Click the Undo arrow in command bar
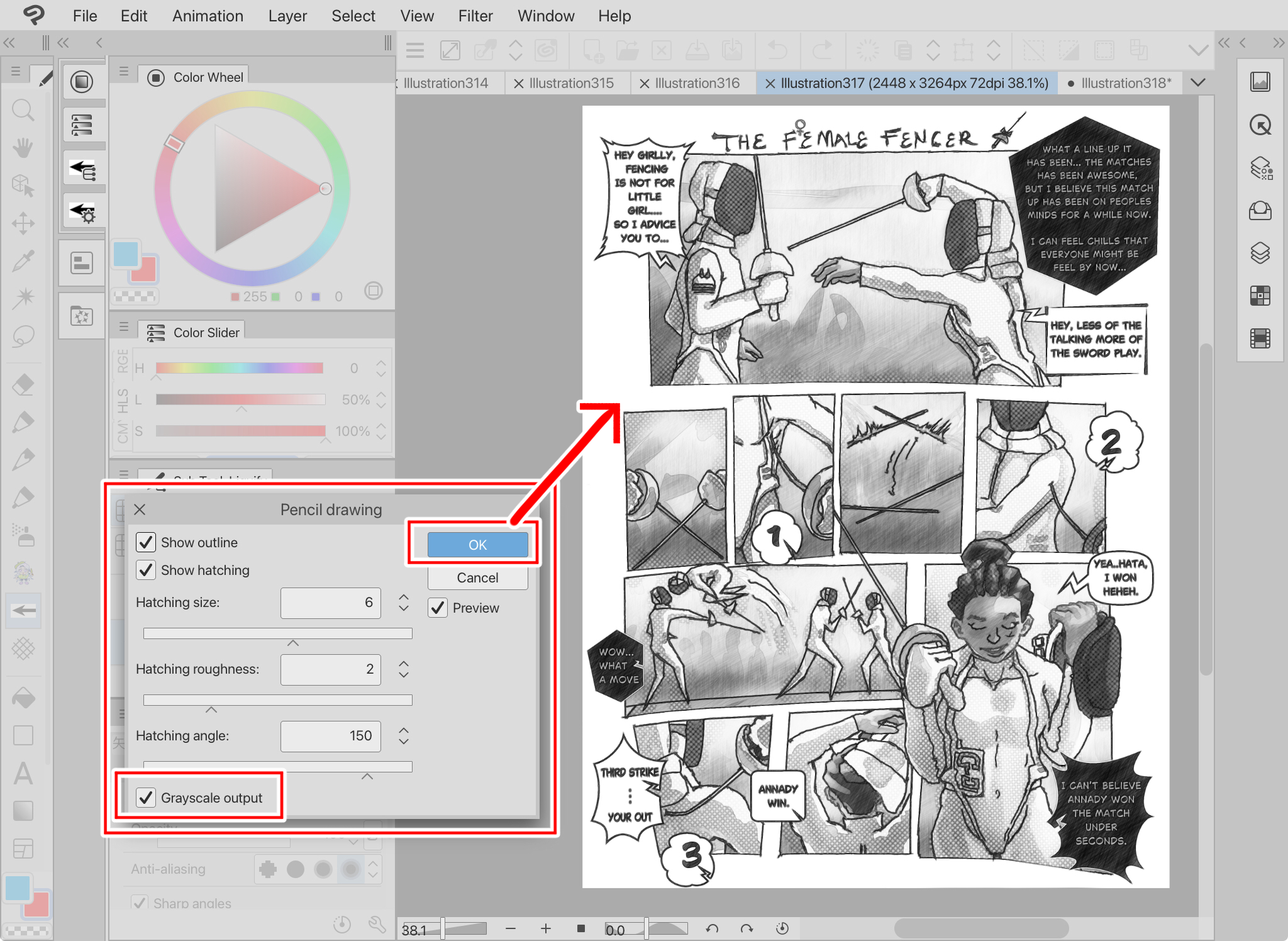 778,50
